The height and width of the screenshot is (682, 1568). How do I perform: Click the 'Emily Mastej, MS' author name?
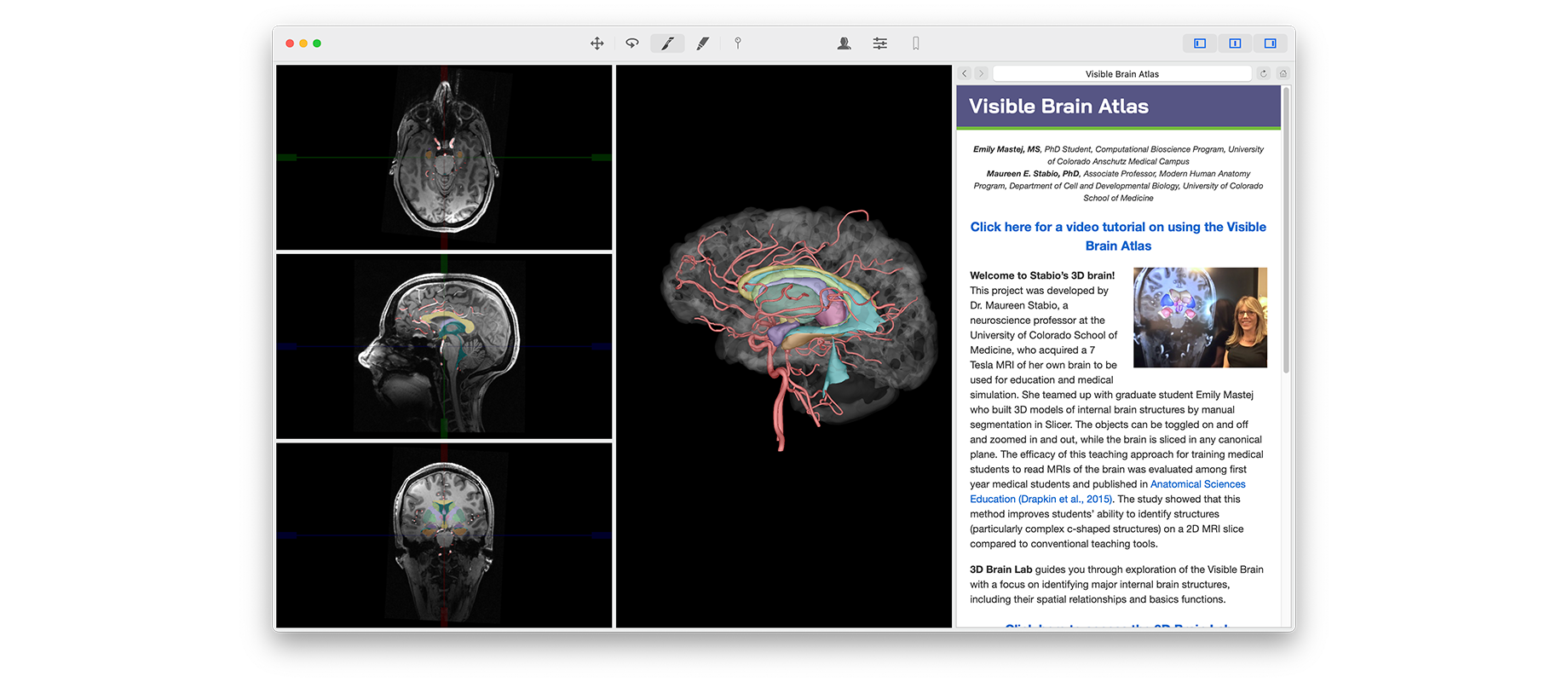1006,149
